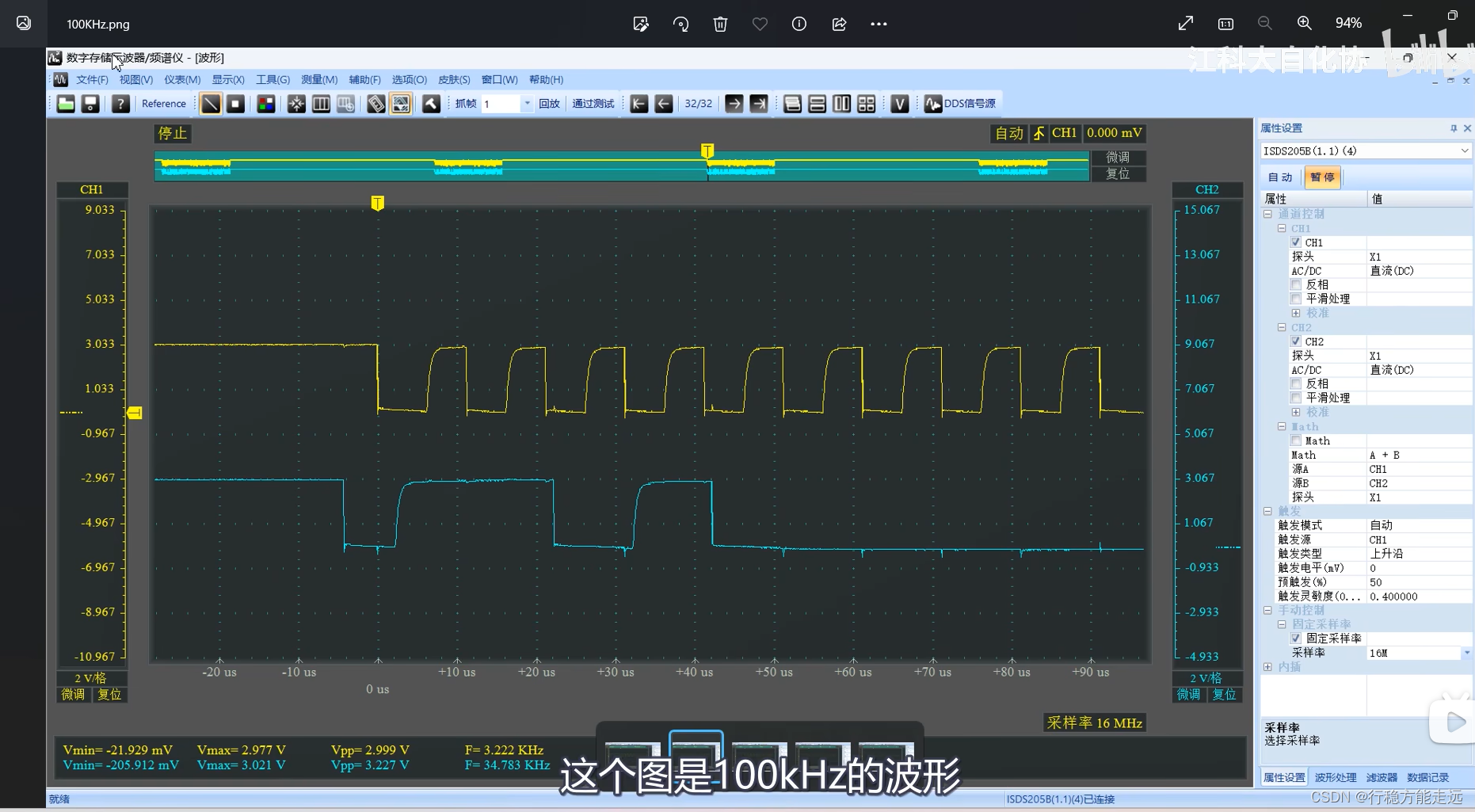
Task: Select the horizontal tile layout icon
Action: [x=817, y=104]
